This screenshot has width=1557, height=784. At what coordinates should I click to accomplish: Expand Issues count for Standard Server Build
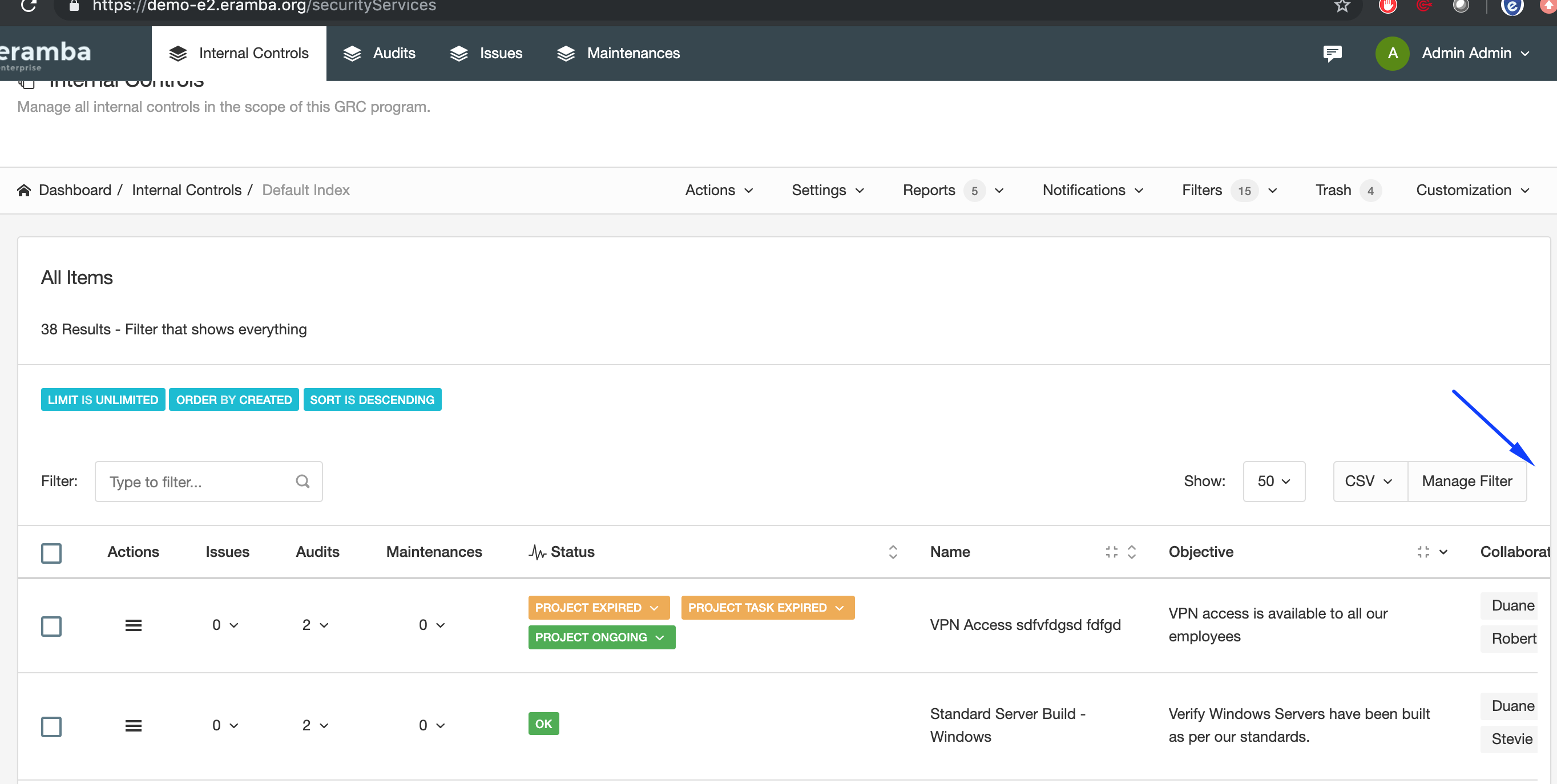click(225, 725)
